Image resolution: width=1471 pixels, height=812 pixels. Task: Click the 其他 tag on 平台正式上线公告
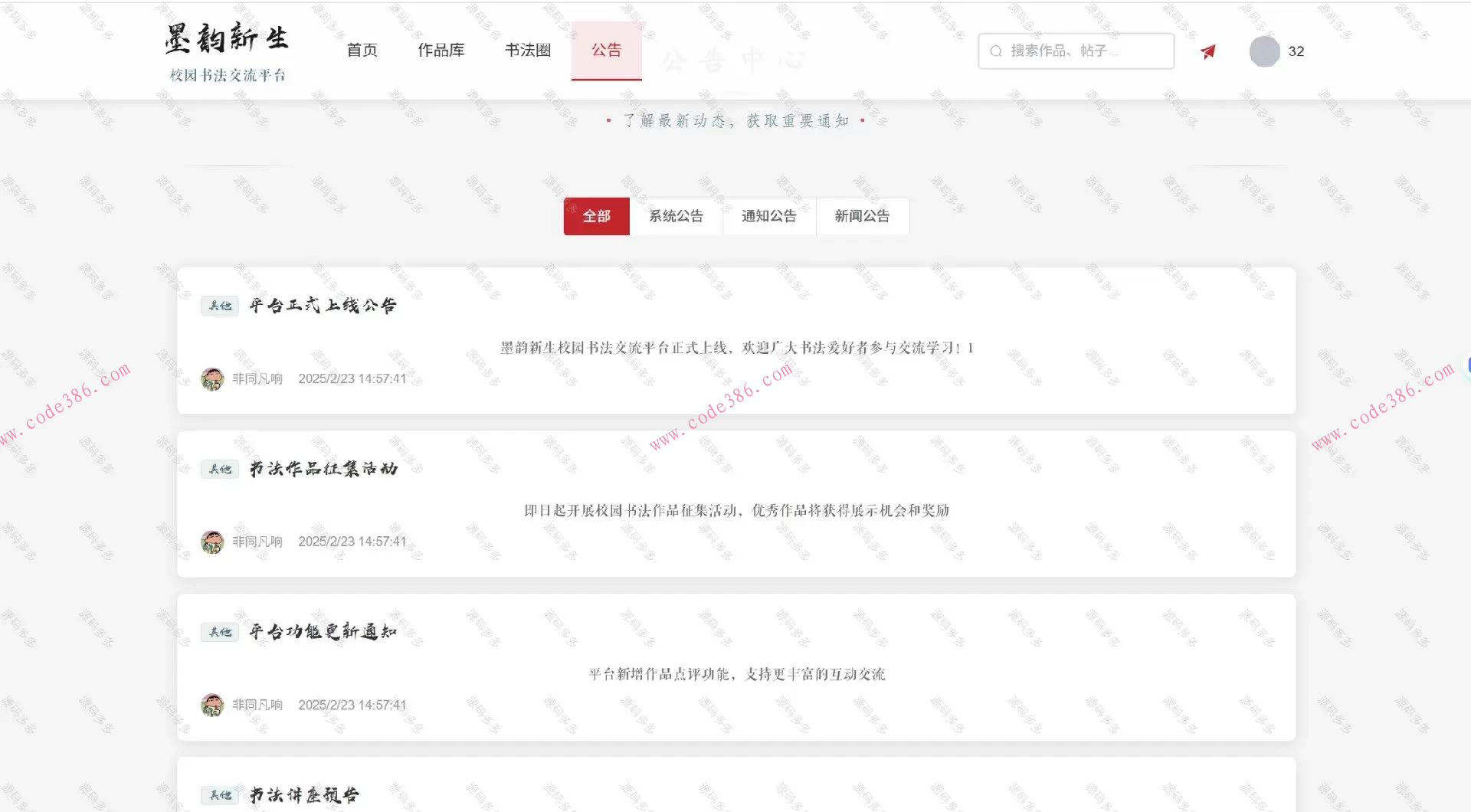pyautogui.click(x=219, y=305)
